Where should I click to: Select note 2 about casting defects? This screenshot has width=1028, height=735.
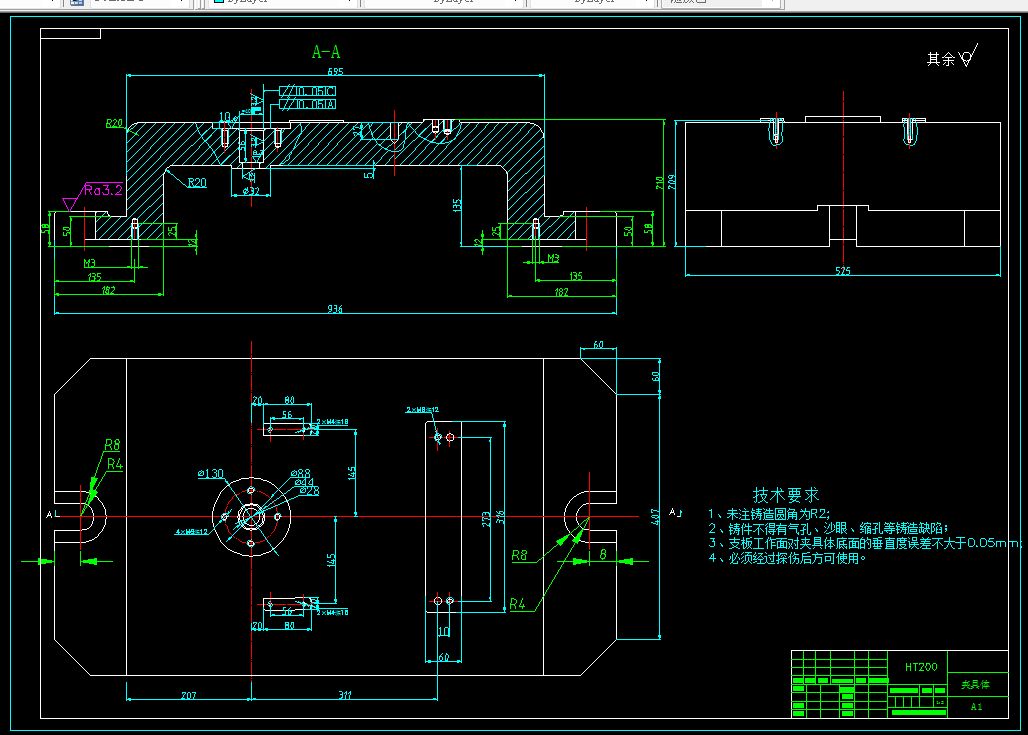tap(828, 528)
